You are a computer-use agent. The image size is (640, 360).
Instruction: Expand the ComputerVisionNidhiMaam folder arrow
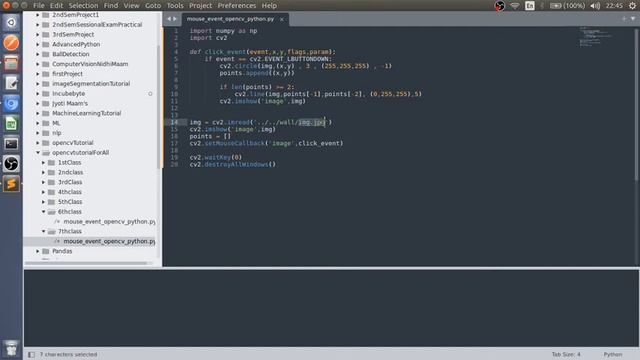click(38, 64)
